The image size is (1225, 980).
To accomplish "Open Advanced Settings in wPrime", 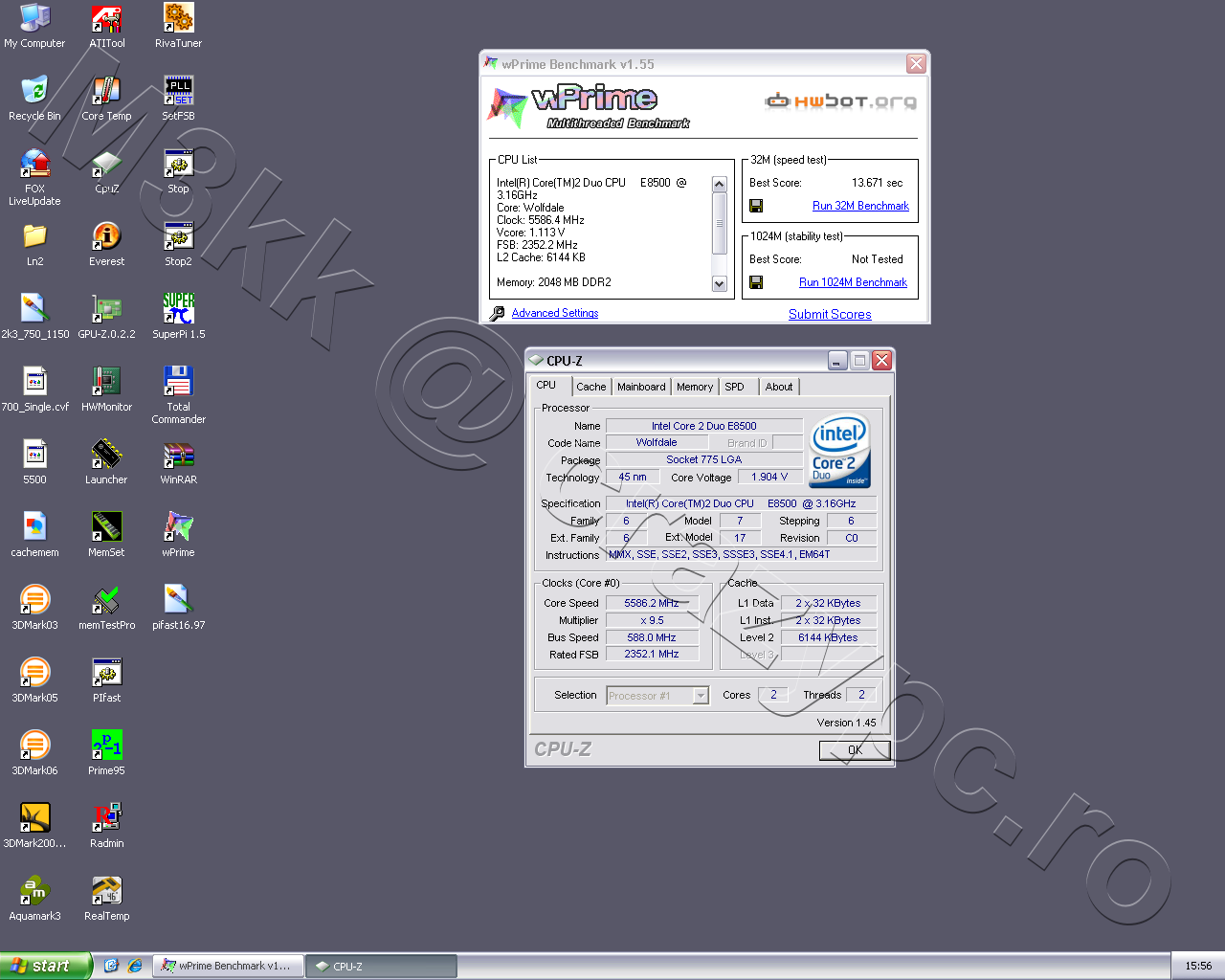I will pos(555,313).
